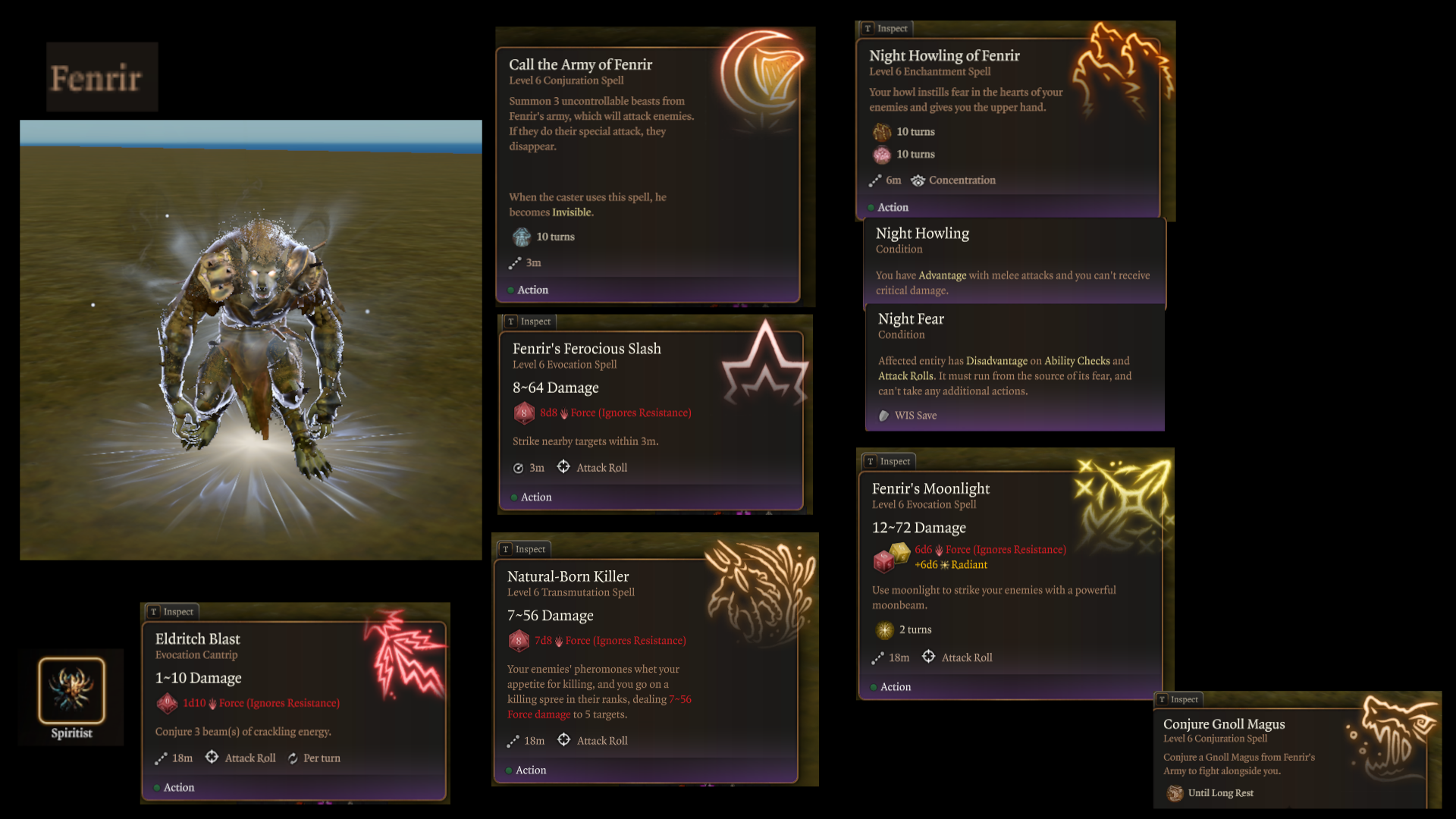The image size is (1456, 819).
Task: Click the Fenrir's Ferocious Slash claw icon
Action: [x=764, y=364]
